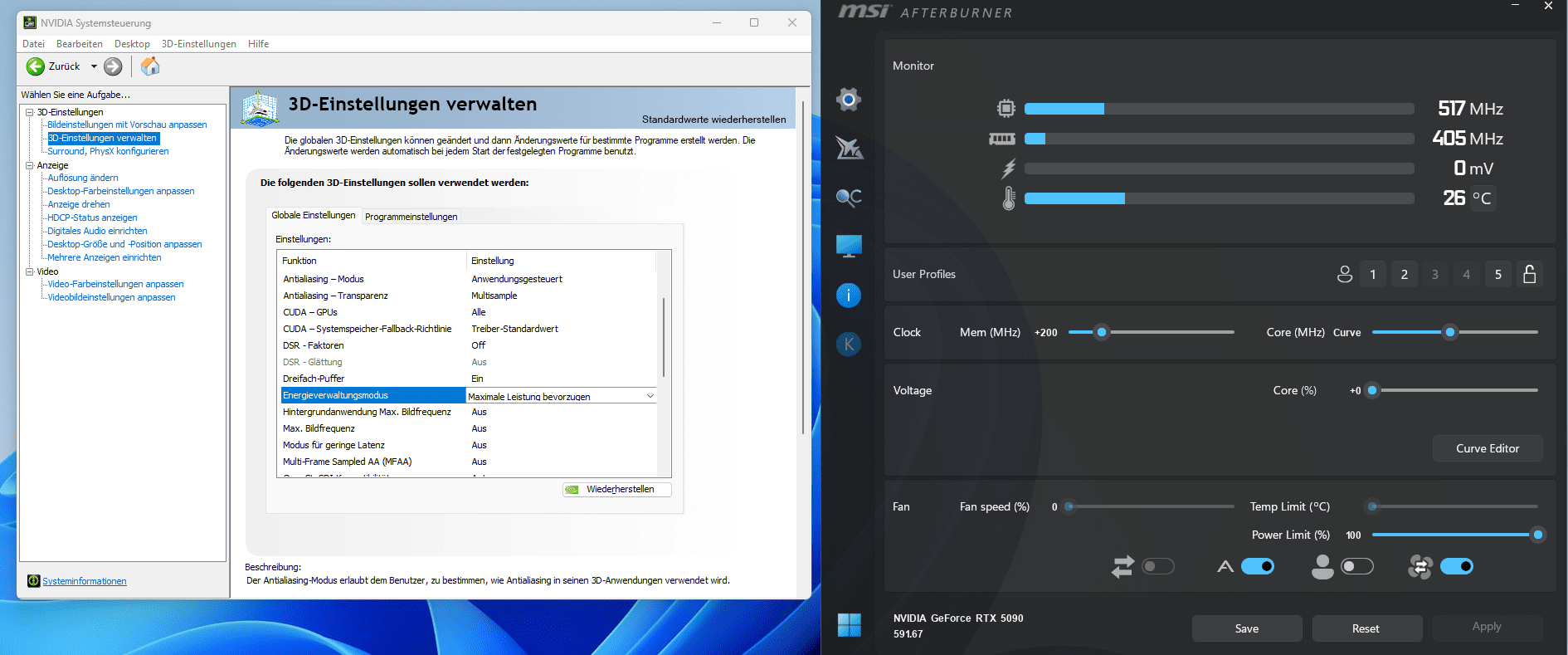Select Video-Farbeinstellungen anpassen tree item
The width and height of the screenshot is (1568, 655).
click(115, 284)
